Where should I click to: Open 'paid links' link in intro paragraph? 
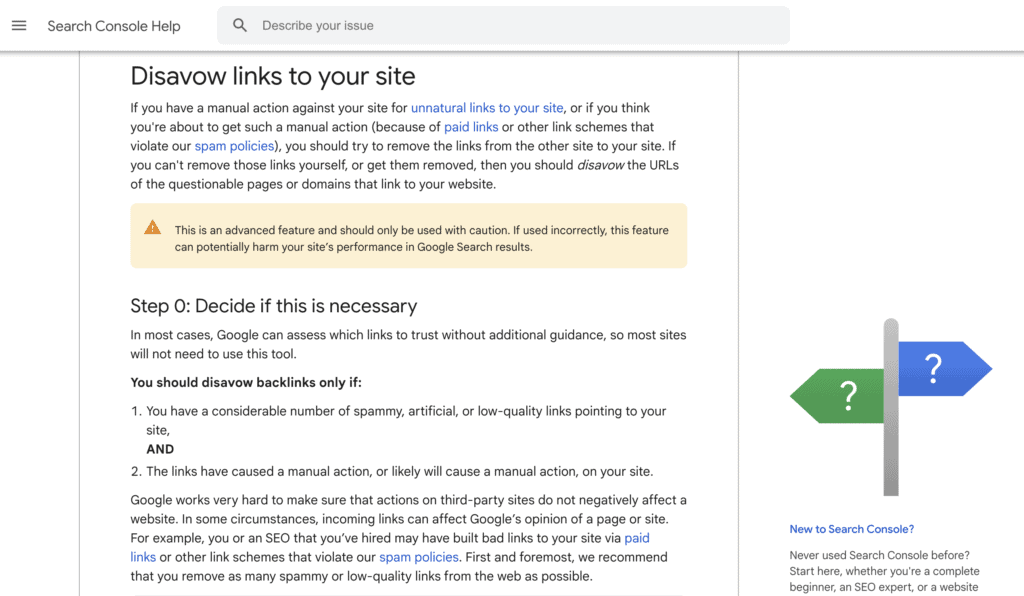(471, 127)
